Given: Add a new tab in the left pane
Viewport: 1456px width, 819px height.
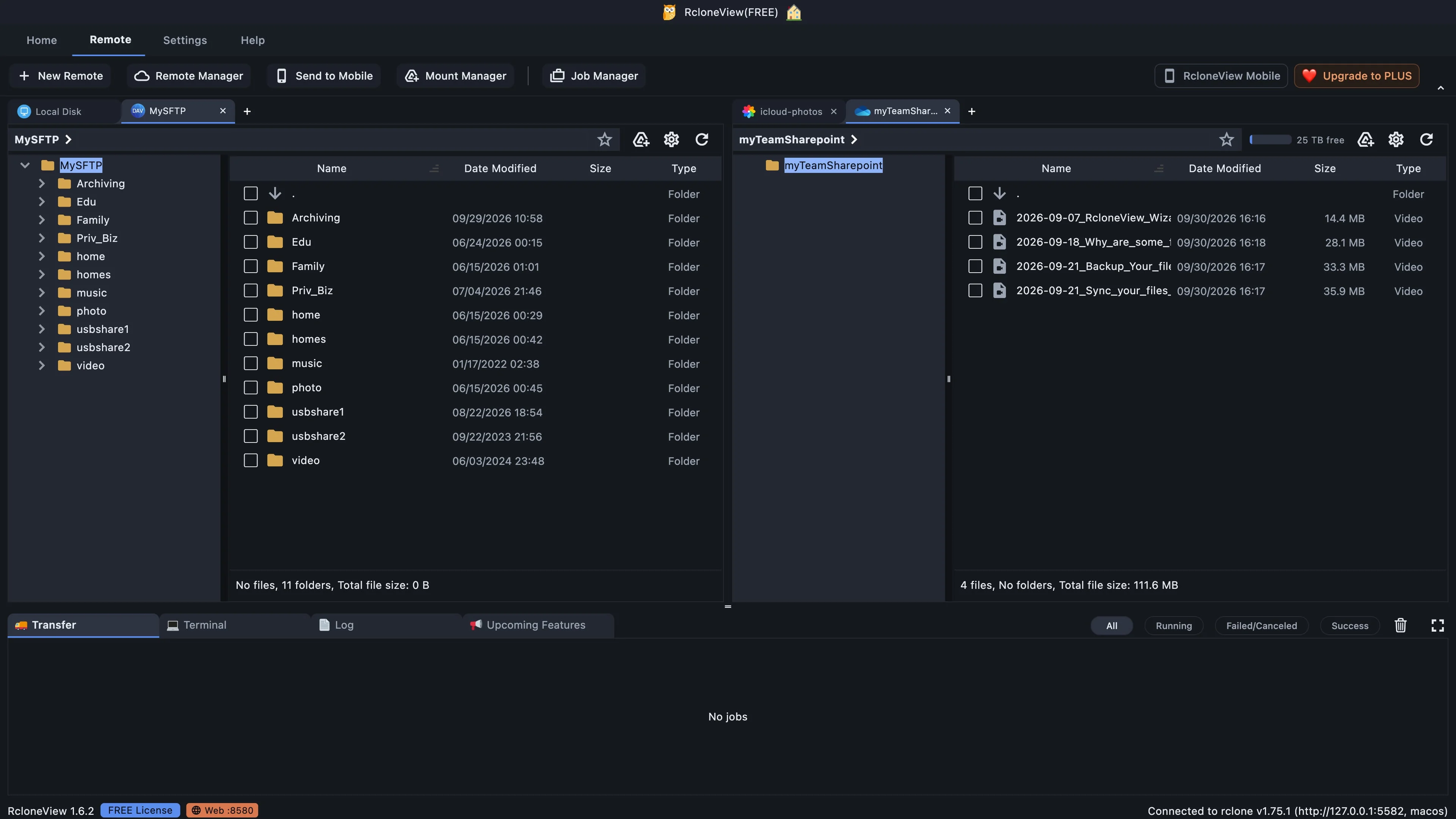Looking at the screenshot, I should [247, 111].
